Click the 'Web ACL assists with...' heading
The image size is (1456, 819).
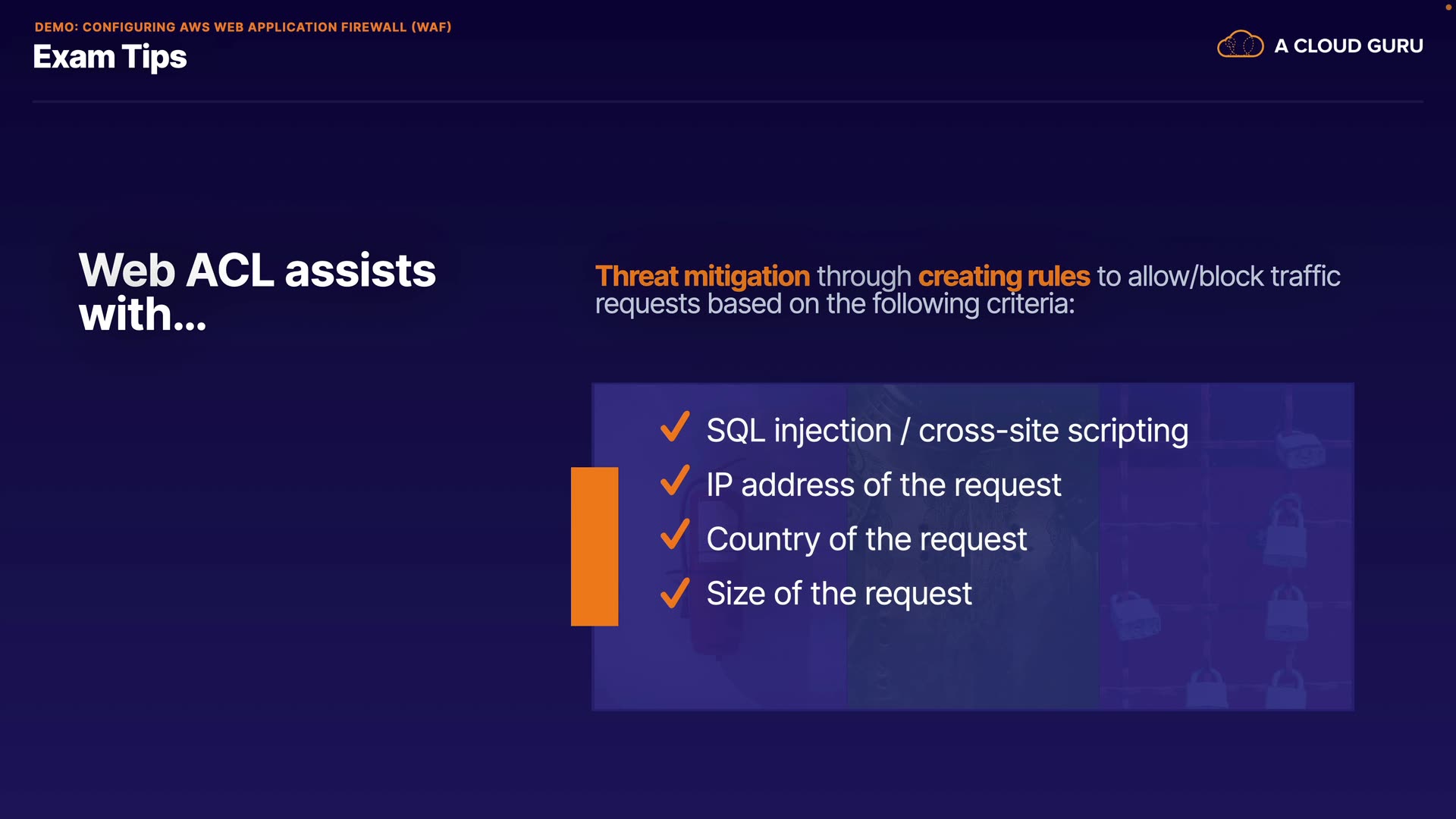tap(257, 292)
